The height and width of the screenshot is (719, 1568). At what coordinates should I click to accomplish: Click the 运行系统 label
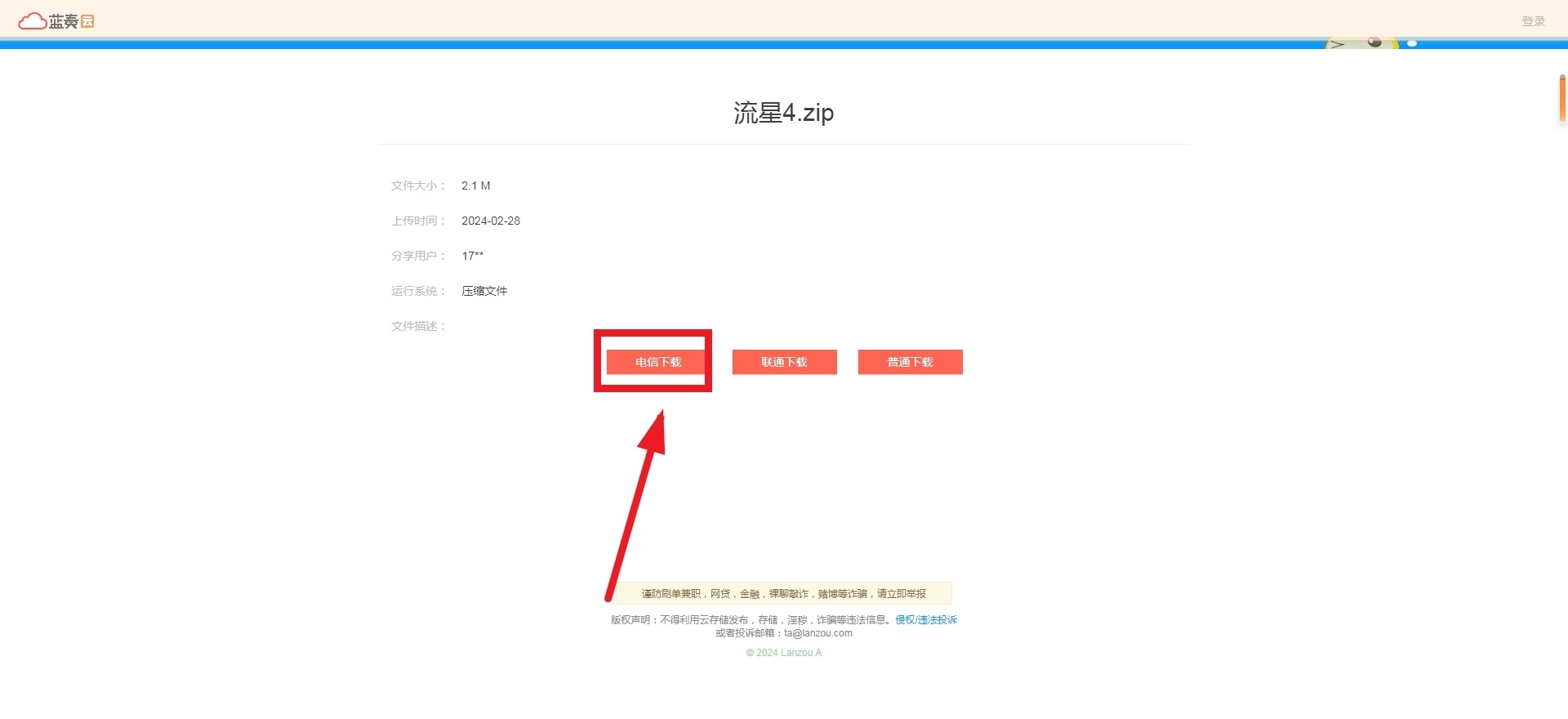coord(418,291)
